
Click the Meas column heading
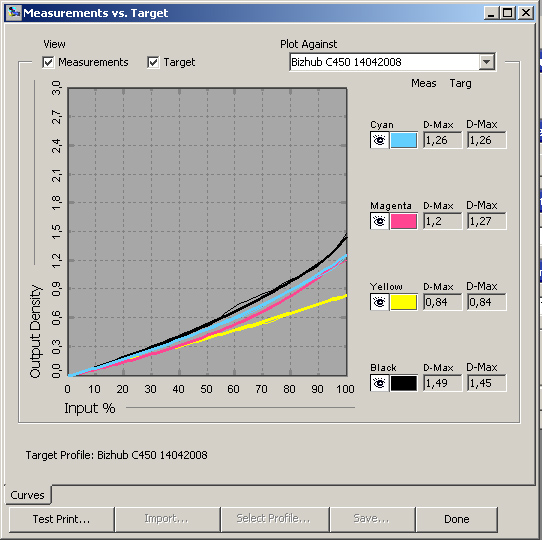point(424,83)
